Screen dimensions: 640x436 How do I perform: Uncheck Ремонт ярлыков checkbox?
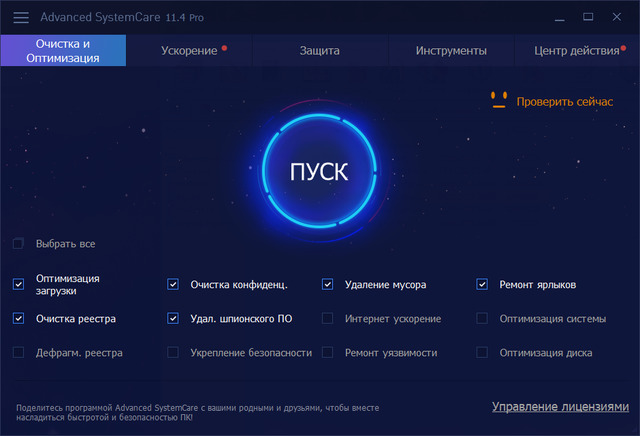[x=482, y=284]
